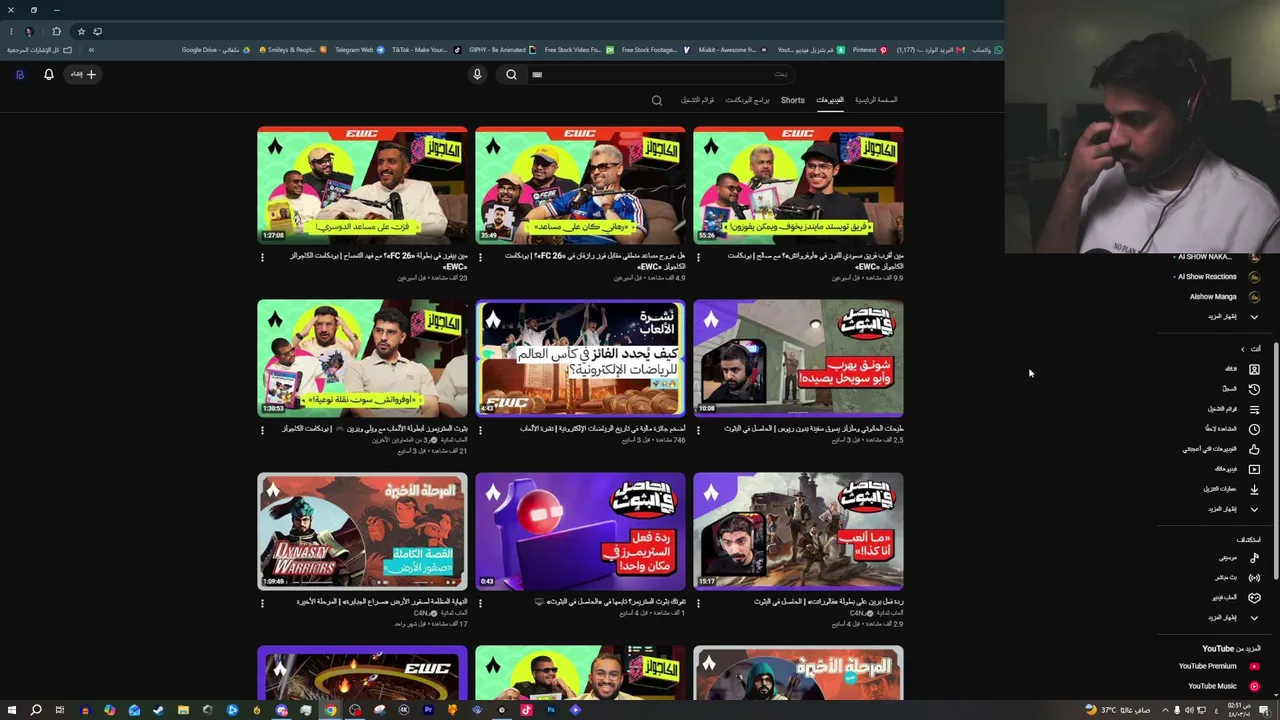The height and width of the screenshot is (720, 1280).
Task: Open the Google Drive bookmark
Action: tap(214, 50)
